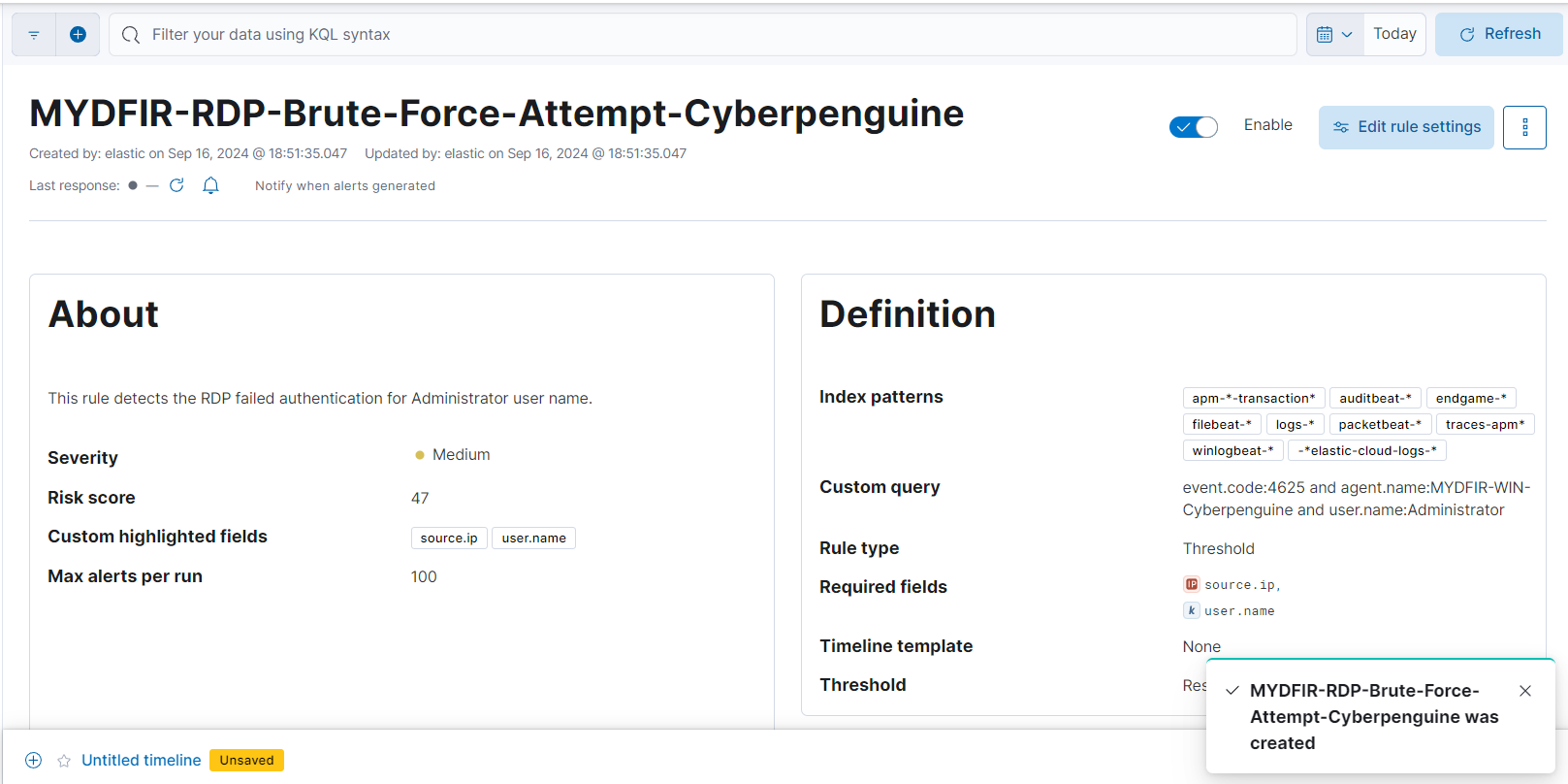This screenshot has width=1568, height=784.
Task: Open the filter options menu icon
Action: point(34,35)
